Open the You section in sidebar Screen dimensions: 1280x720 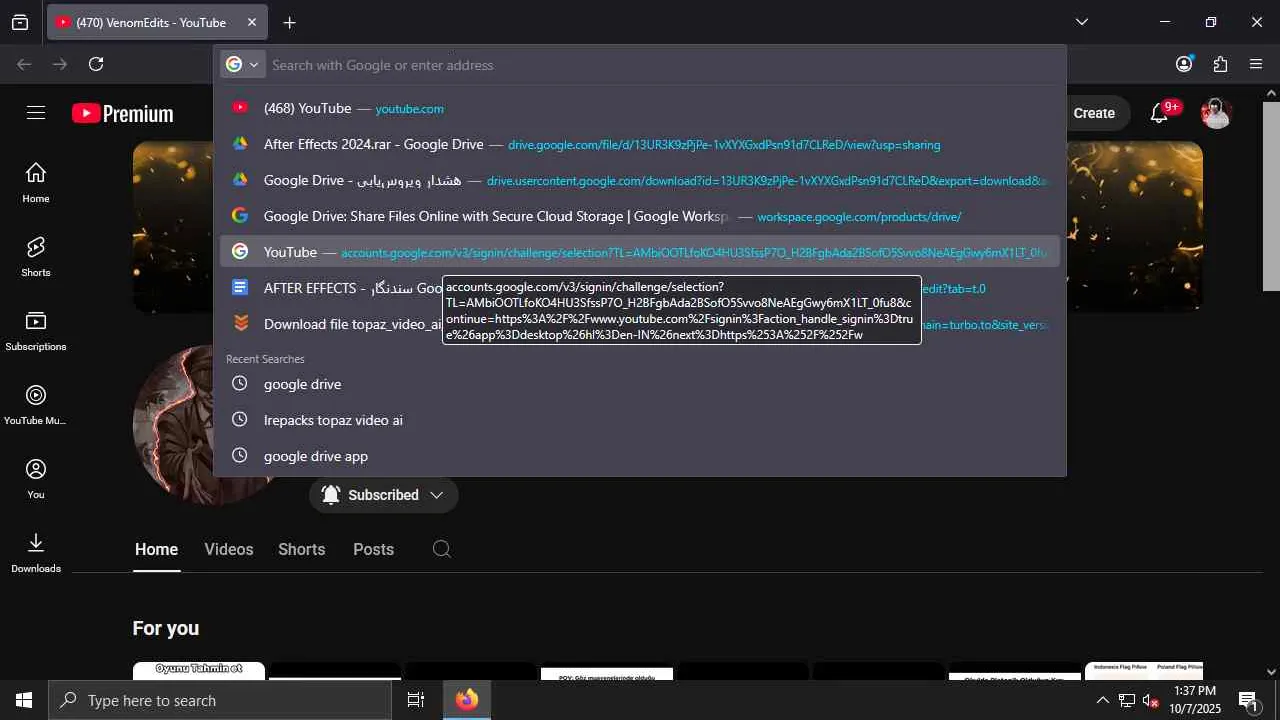[x=36, y=479]
